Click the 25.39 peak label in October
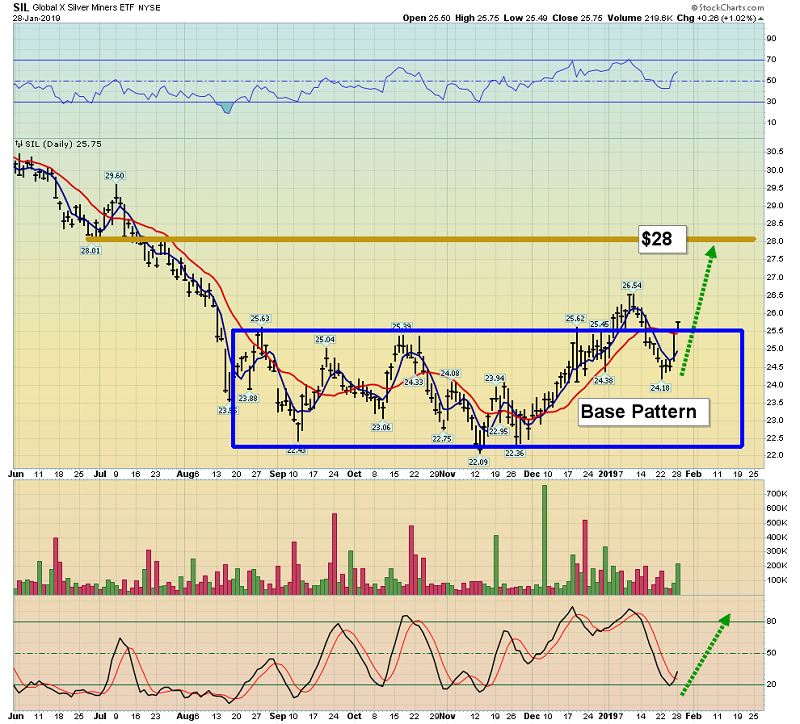The width and height of the screenshot is (800, 724). [402, 326]
